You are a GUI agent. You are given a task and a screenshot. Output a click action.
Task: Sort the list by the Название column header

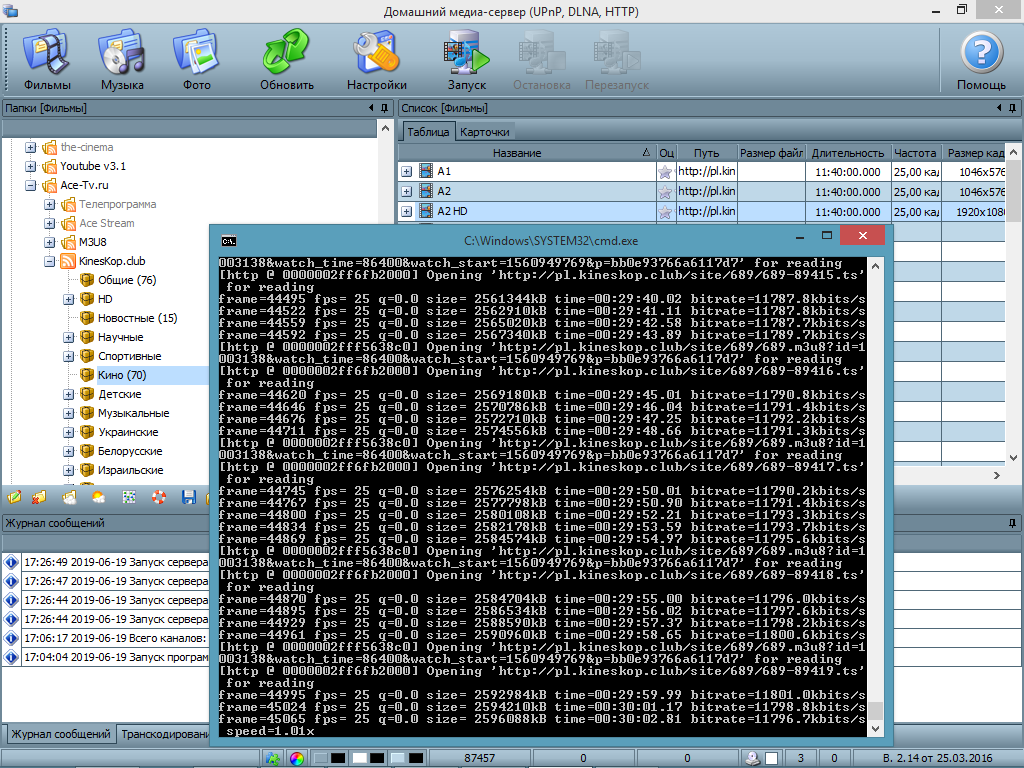517,153
